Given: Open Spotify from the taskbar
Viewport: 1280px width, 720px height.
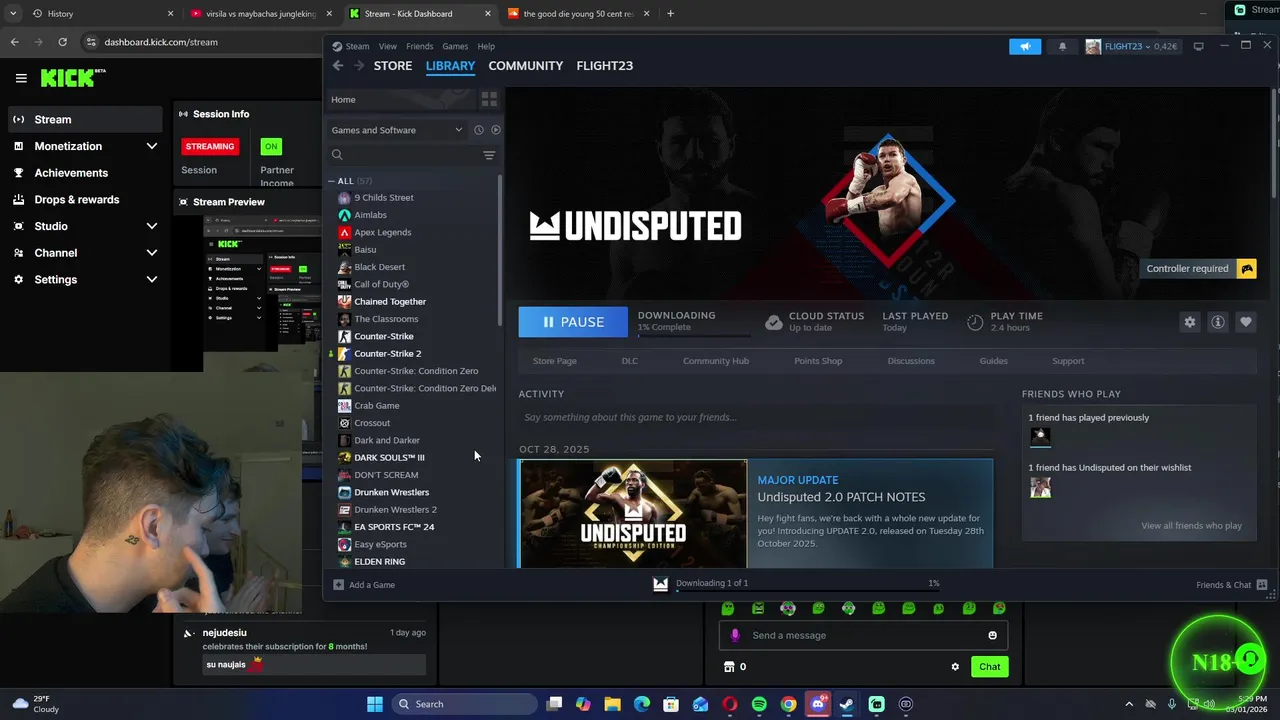Looking at the screenshot, I should click(x=759, y=704).
